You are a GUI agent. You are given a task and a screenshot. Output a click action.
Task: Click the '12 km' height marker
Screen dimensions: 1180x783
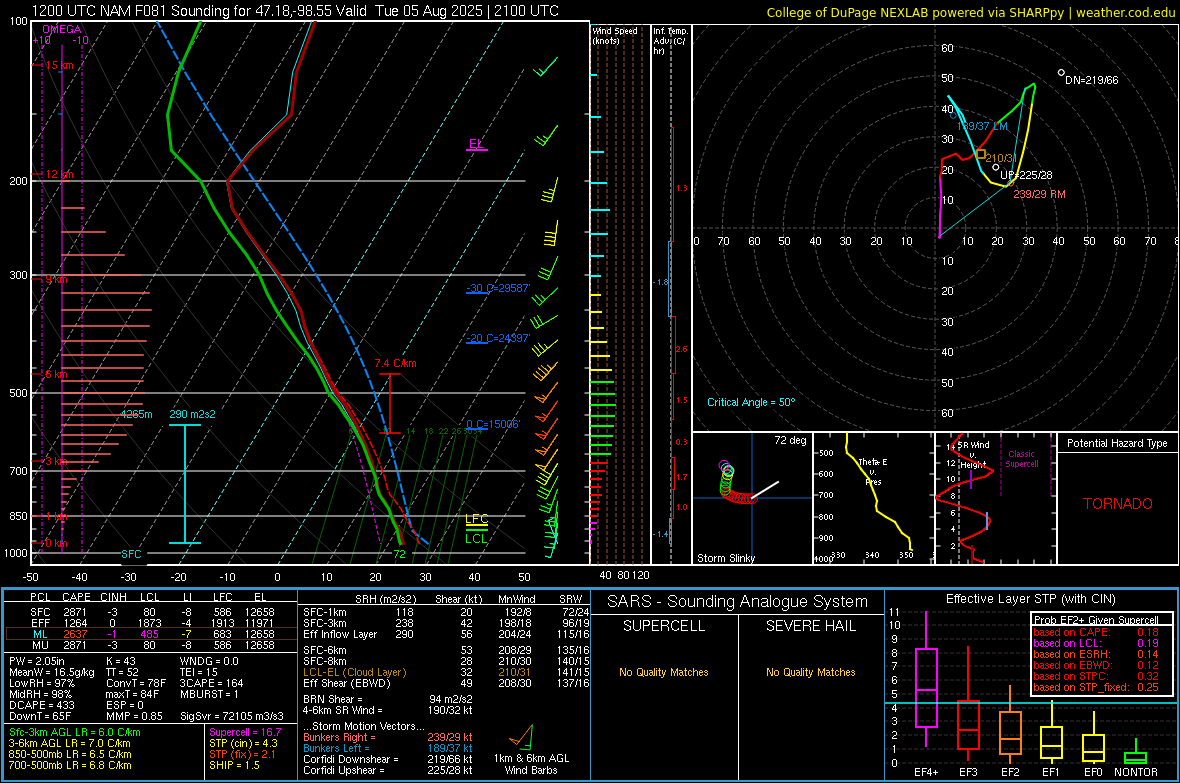[x=59, y=174]
